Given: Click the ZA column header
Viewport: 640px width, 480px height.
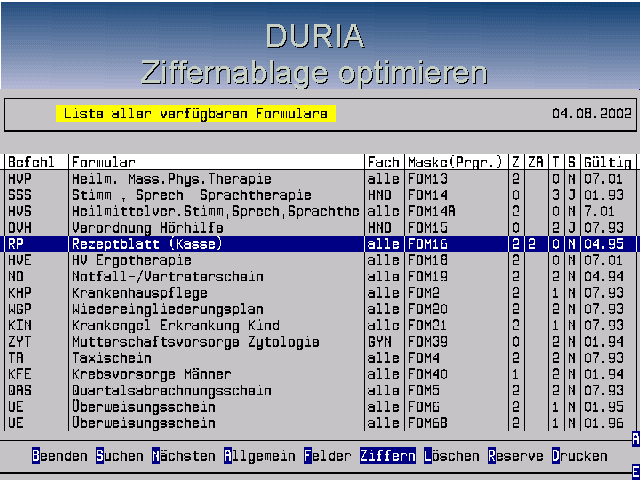Looking at the screenshot, I should 536,162.
